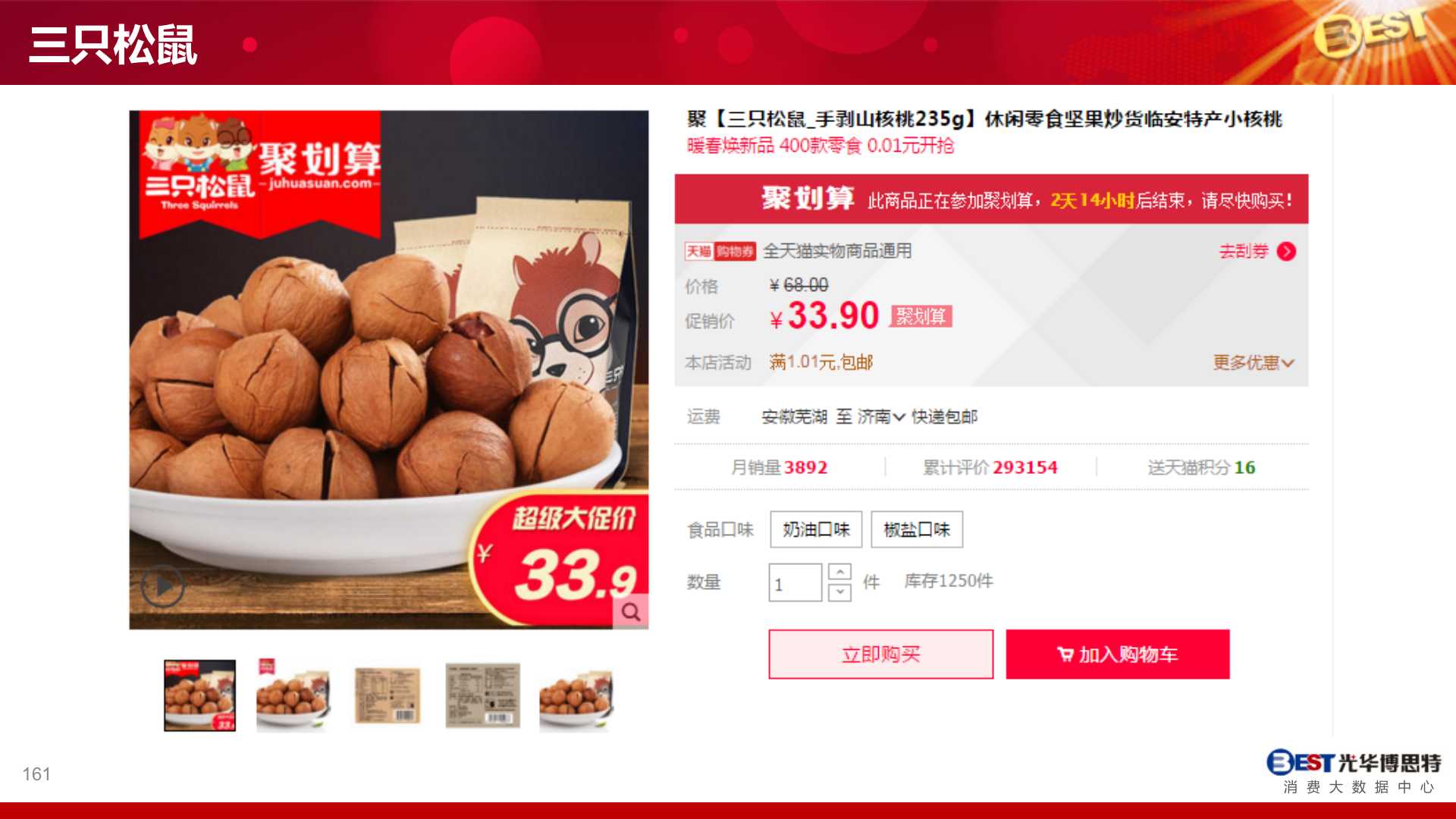Select the first product thumbnail with red border
1456x819 pixels.
click(x=199, y=695)
